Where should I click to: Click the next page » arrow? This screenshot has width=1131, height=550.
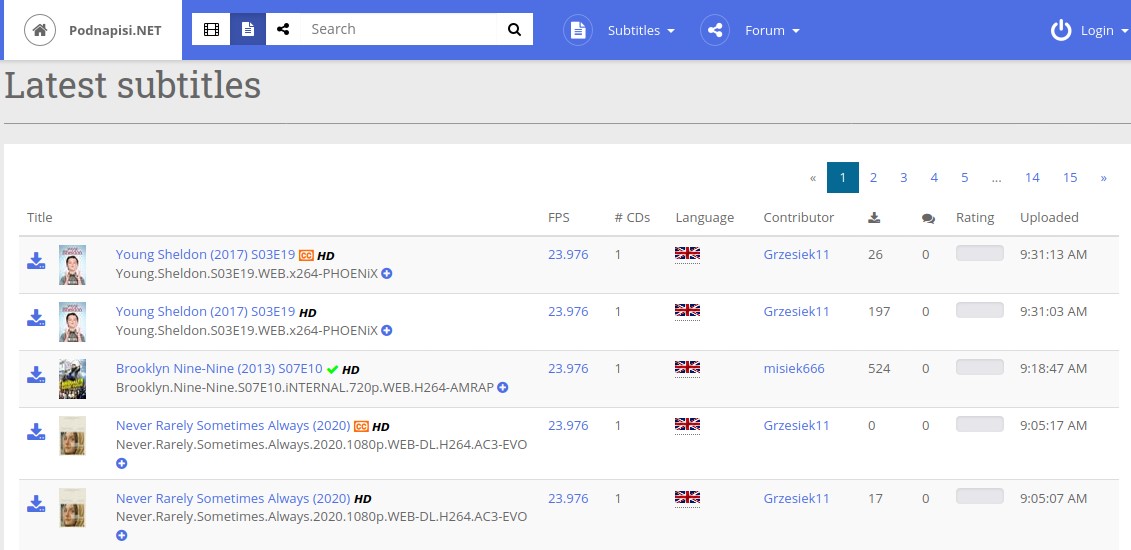[x=1103, y=177]
